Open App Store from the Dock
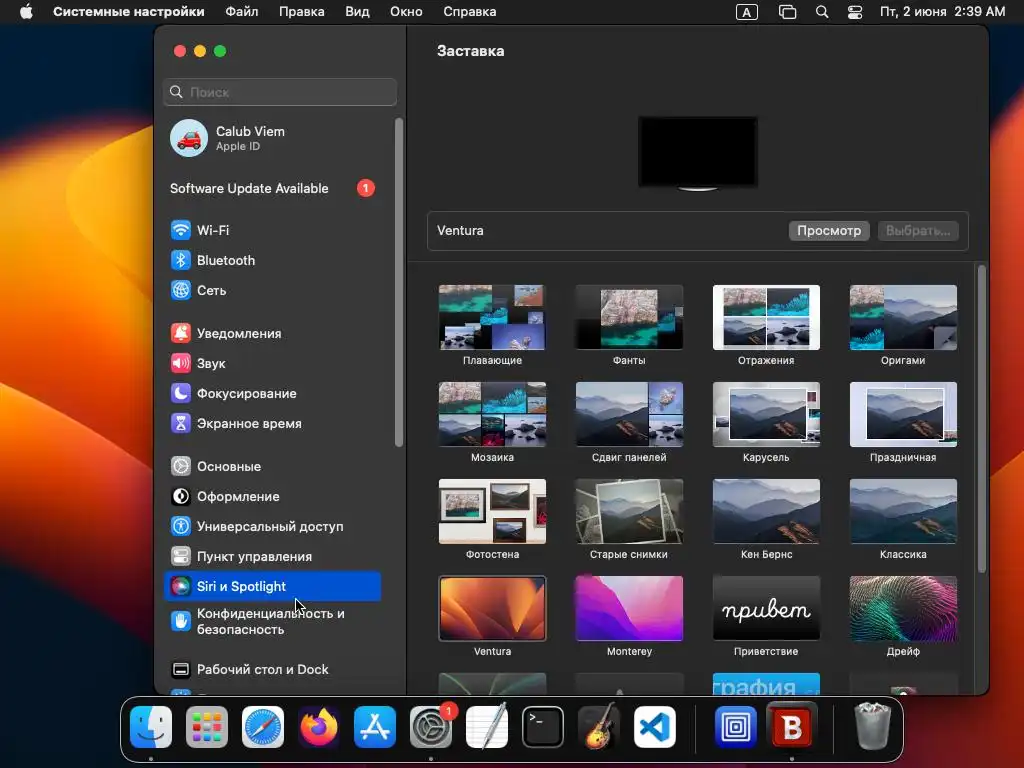The height and width of the screenshot is (768, 1024). coord(375,727)
